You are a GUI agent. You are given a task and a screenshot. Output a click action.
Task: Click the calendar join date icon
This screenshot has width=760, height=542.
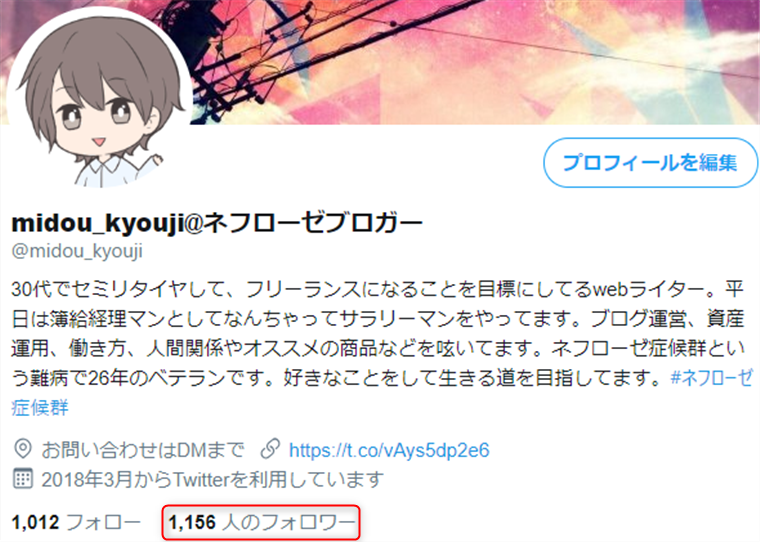[x=23, y=479]
